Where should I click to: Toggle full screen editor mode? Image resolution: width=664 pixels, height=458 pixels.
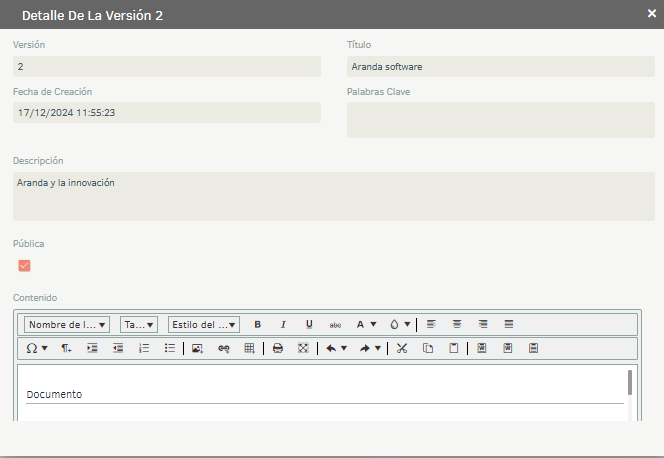[303, 348]
